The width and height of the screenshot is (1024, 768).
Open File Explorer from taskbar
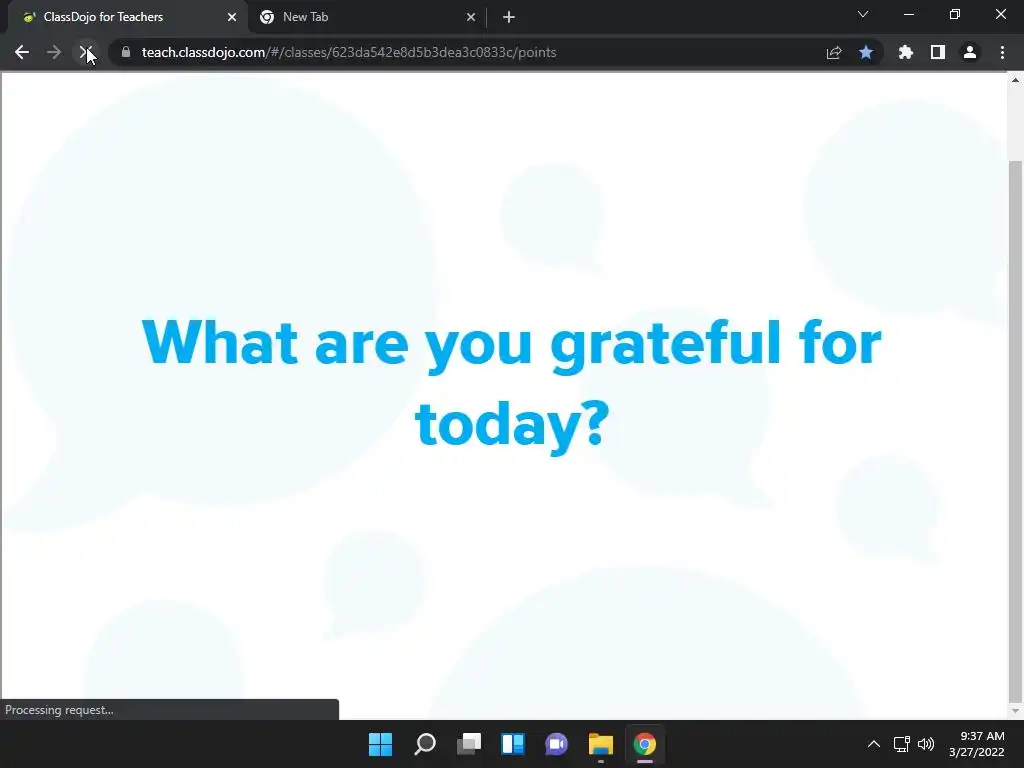[601, 744]
